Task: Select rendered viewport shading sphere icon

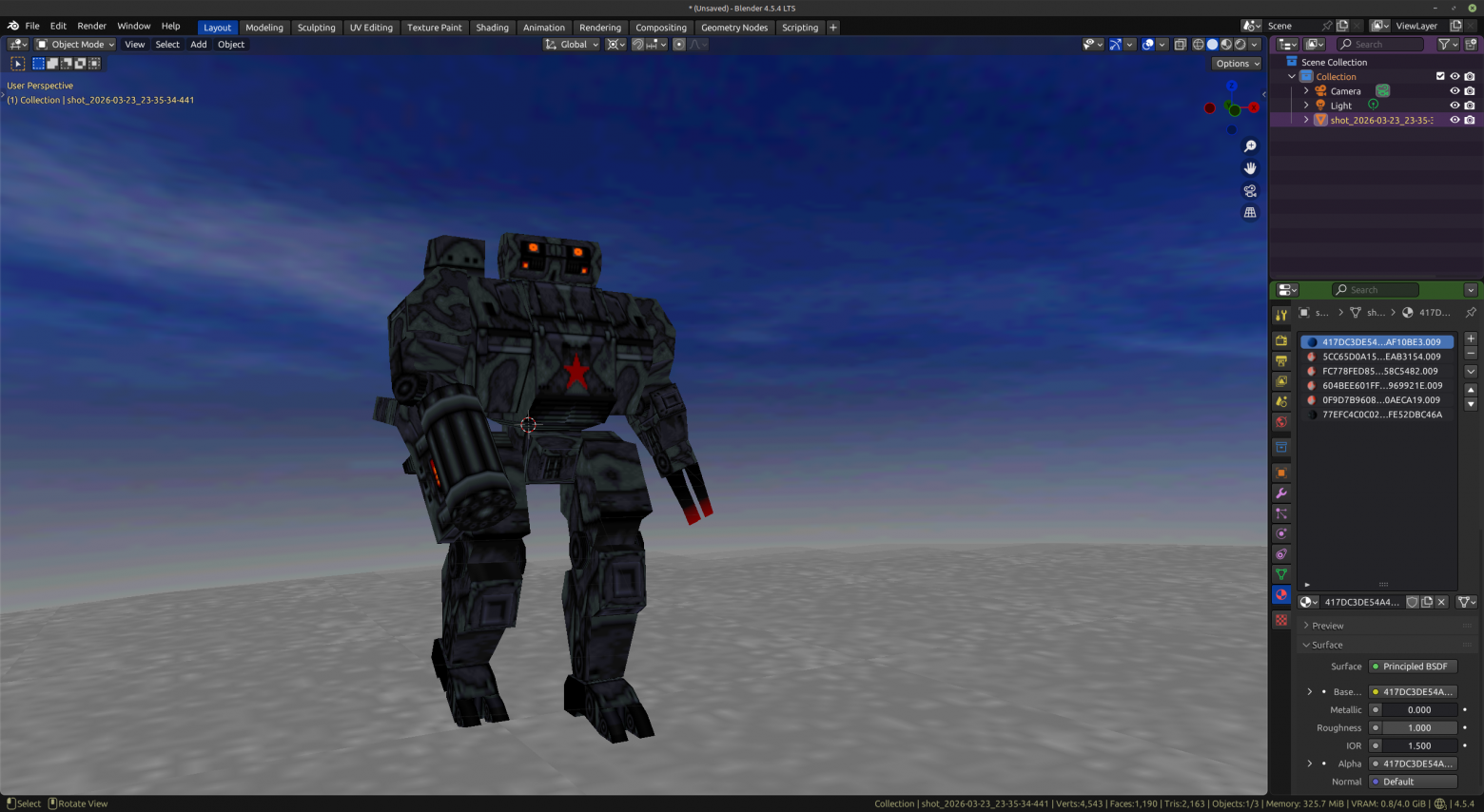Action: click(x=1240, y=45)
